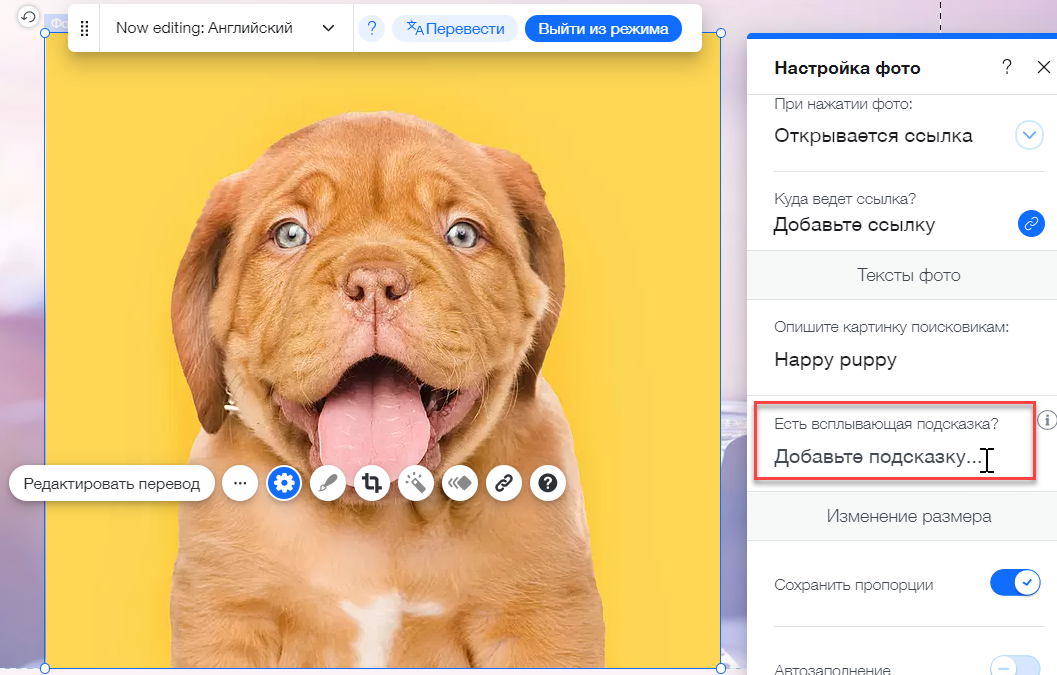Click the Перевести translate button
1057x675 pixels.
(455, 29)
